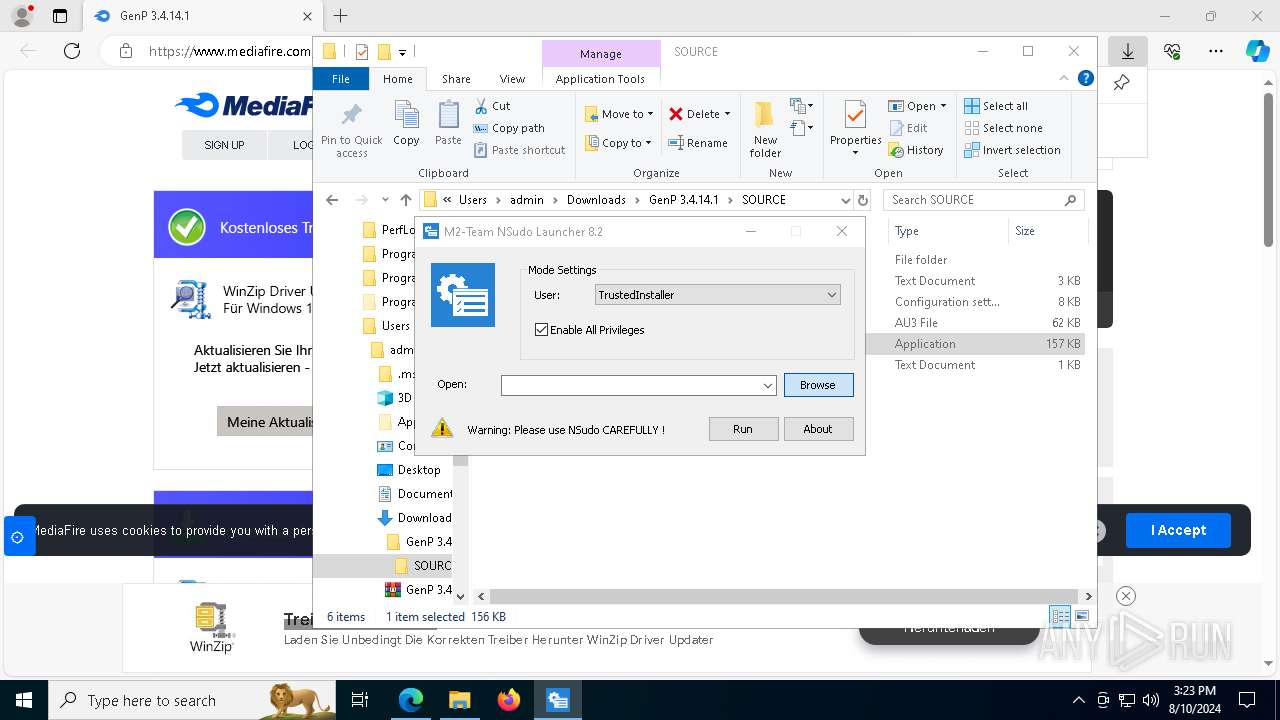Click Explorer up directory arrow
The width and height of the screenshot is (1280, 720).
405,200
